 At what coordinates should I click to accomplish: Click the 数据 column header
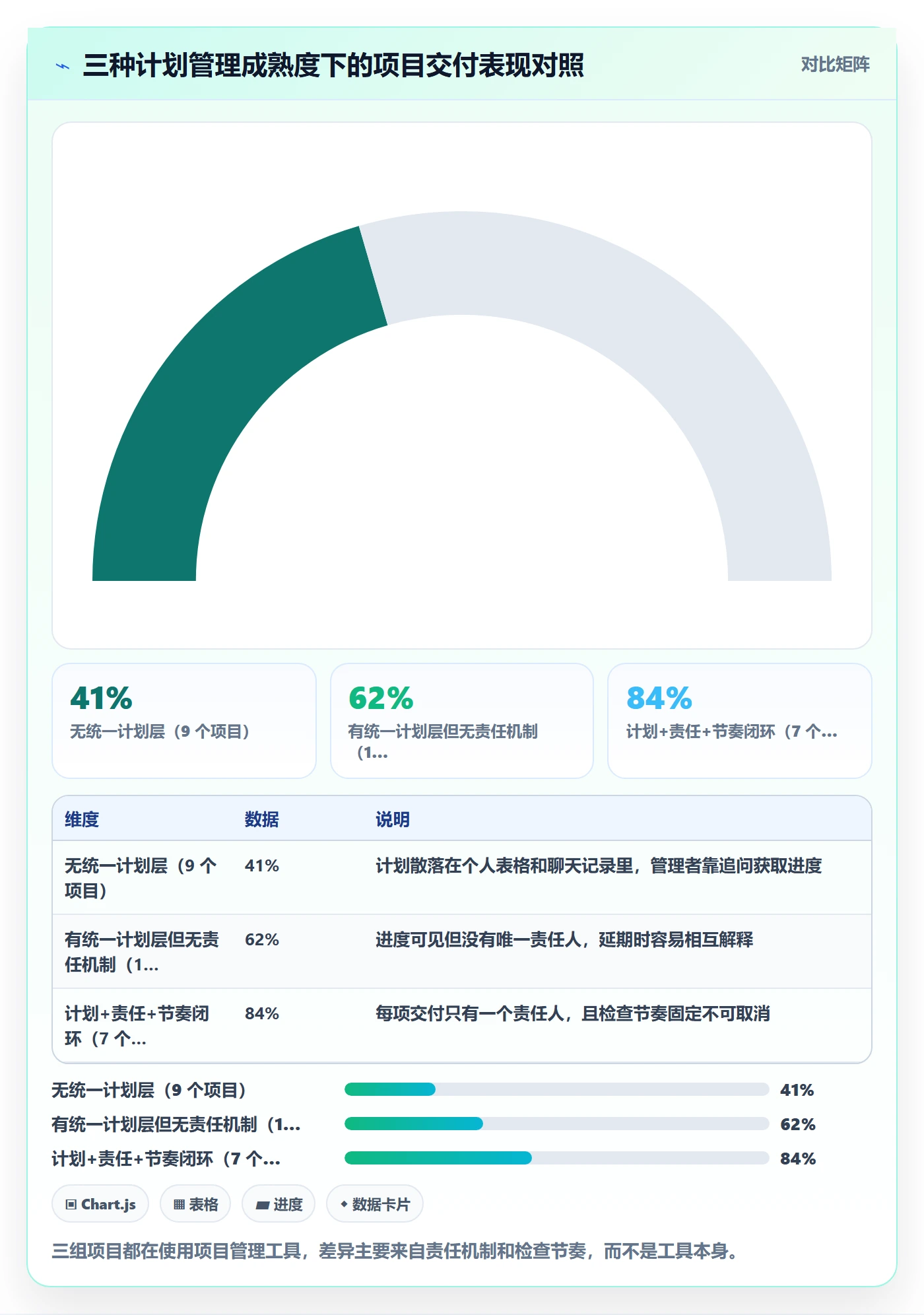coord(261,819)
